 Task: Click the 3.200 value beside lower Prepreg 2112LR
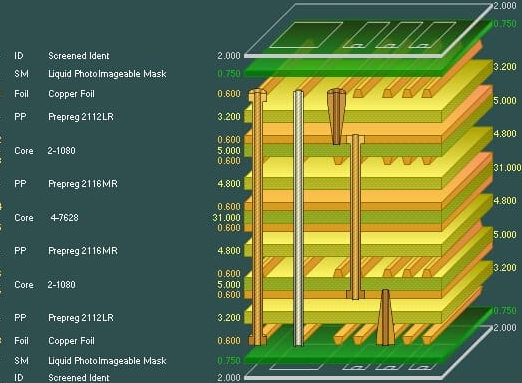pos(229,318)
